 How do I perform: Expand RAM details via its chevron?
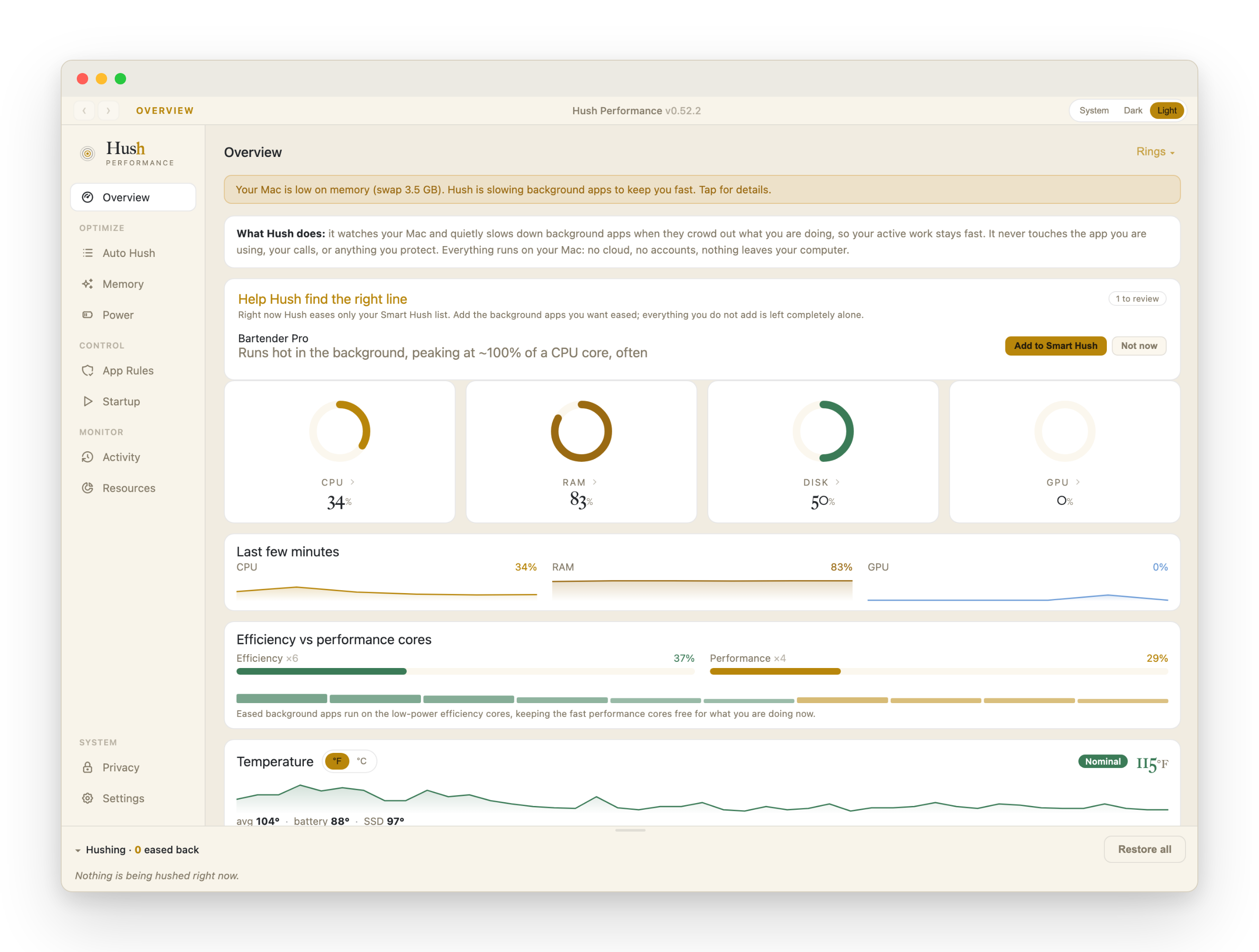595,482
